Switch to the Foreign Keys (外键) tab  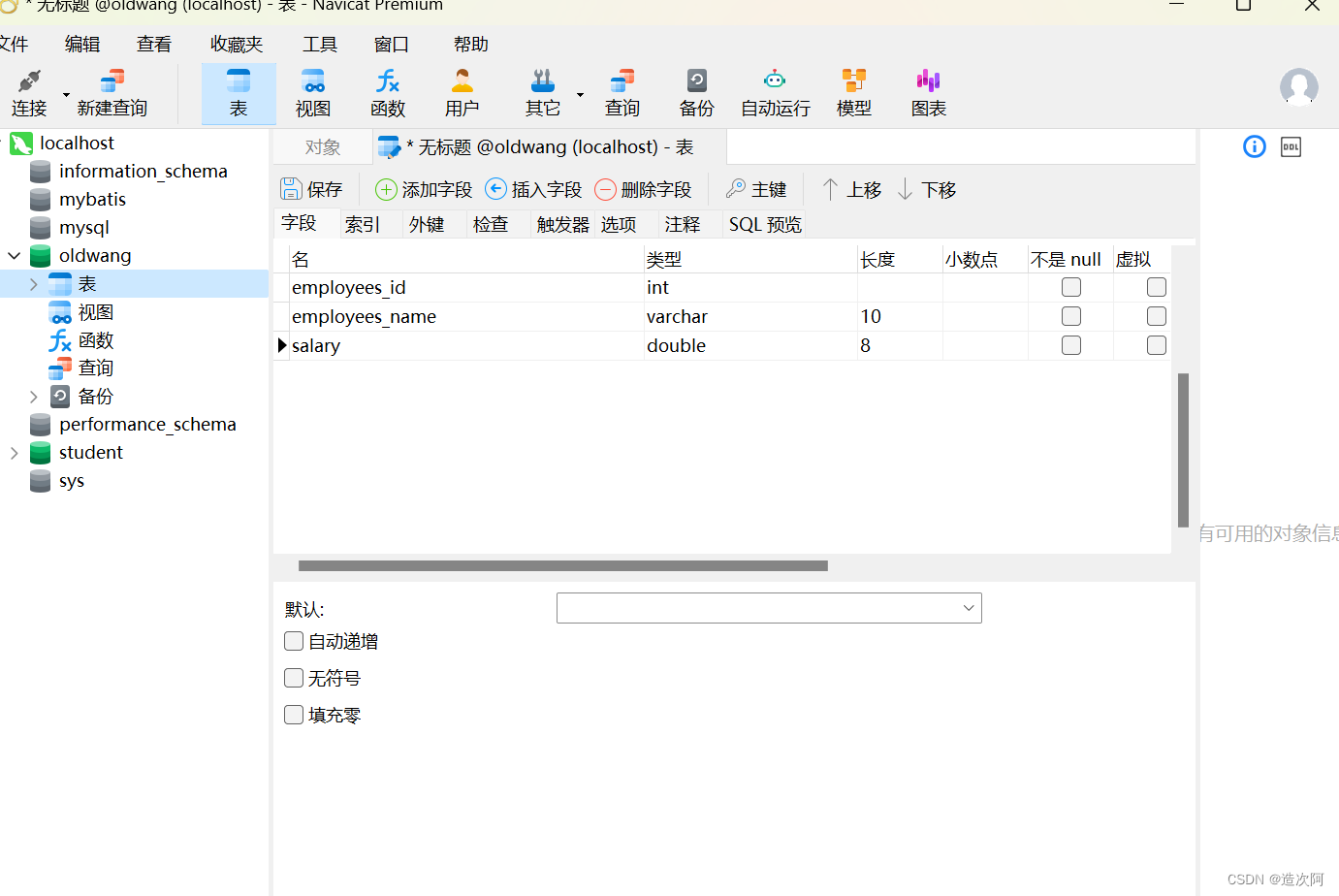tap(427, 224)
